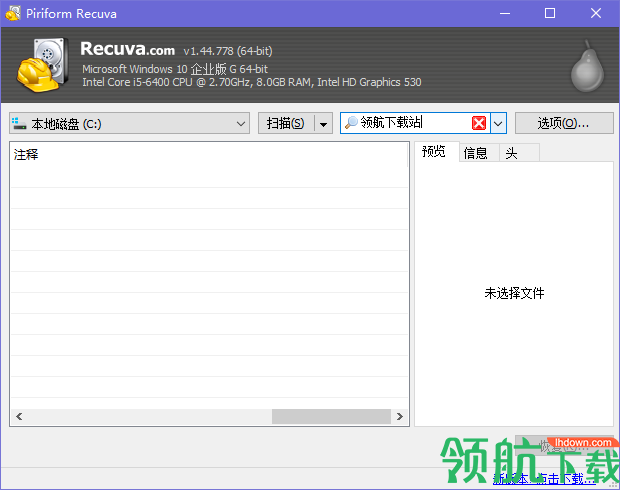
Task: Click the Recuva.com header title
Action: pos(127,49)
